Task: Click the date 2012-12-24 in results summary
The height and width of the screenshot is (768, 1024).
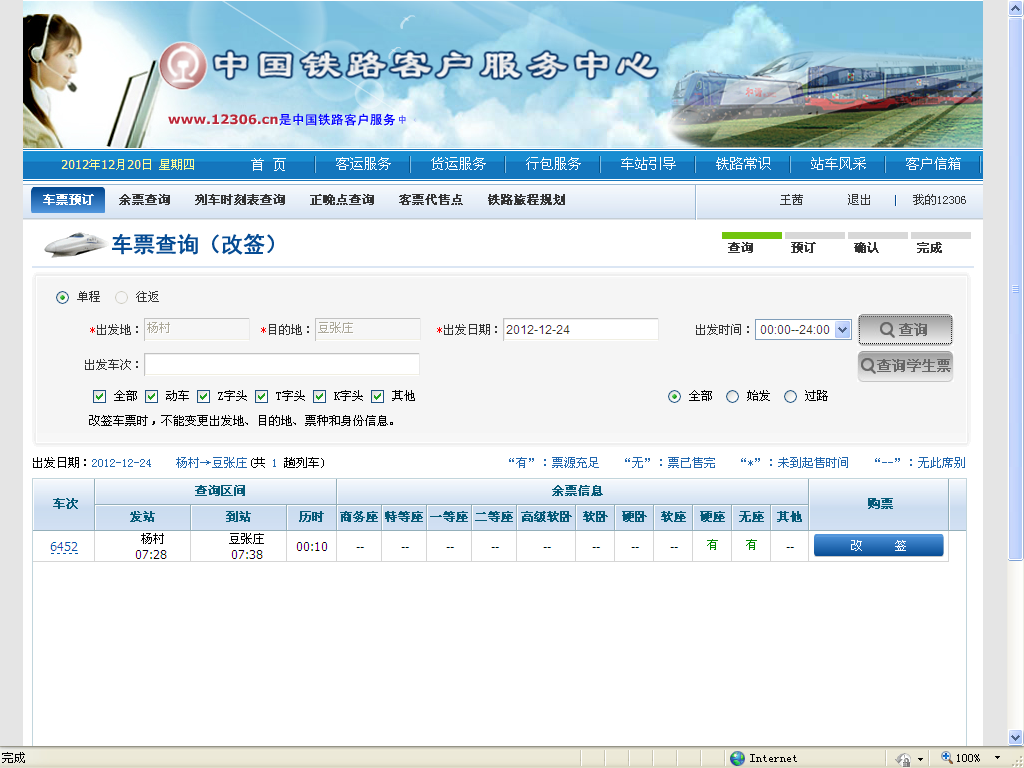Action: pyautogui.click(x=121, y=463)
